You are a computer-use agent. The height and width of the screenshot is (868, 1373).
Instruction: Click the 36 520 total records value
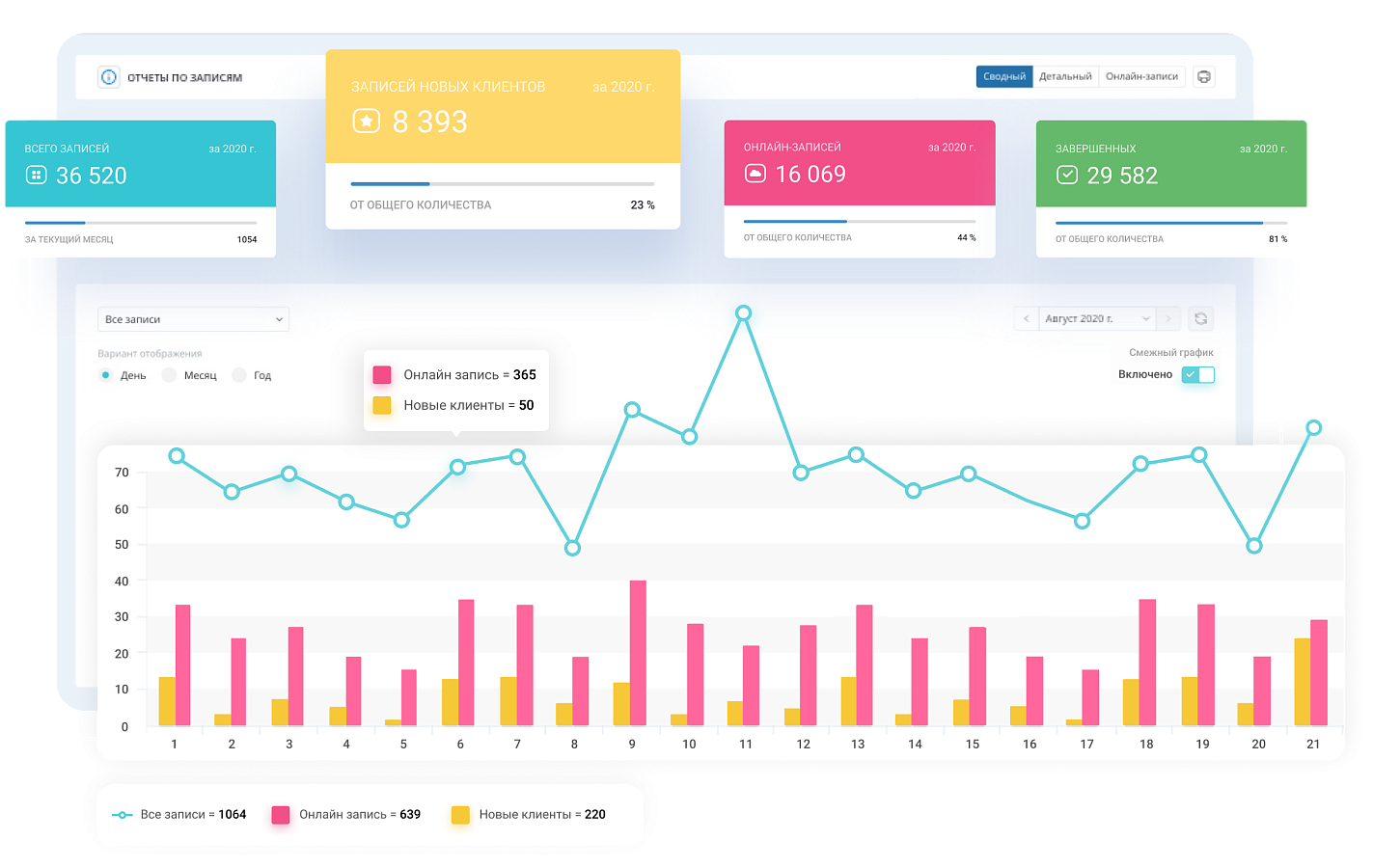pyautogui.click(x=92, y=176)
